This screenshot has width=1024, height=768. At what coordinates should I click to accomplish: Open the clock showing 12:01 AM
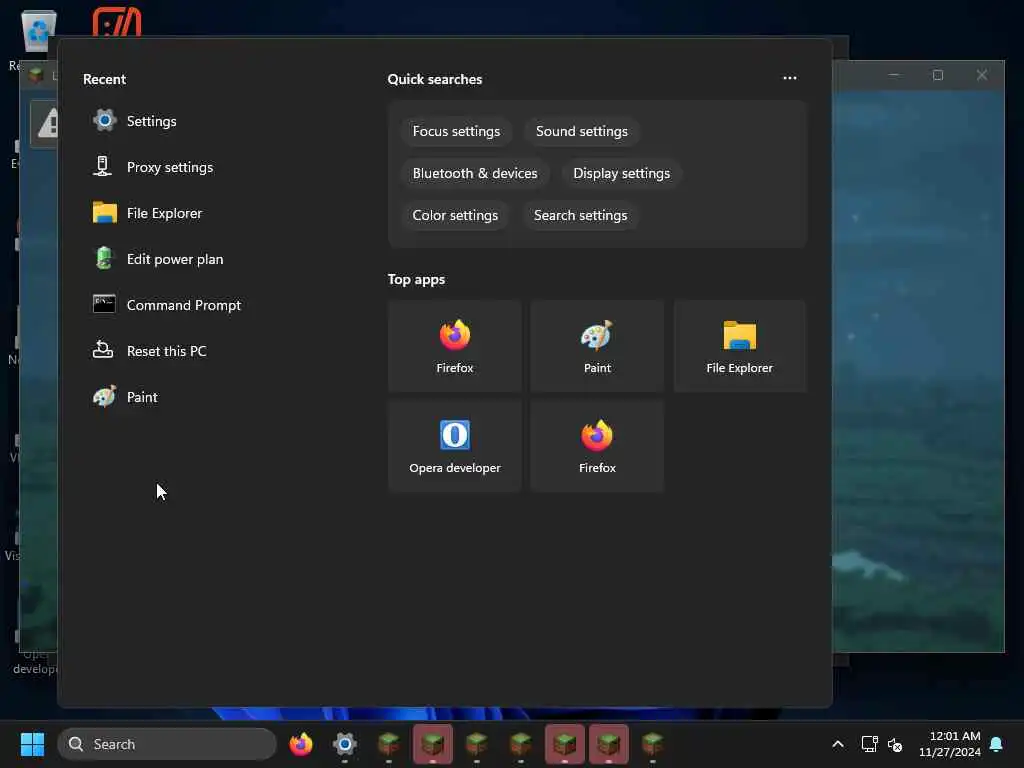[950, 744]
